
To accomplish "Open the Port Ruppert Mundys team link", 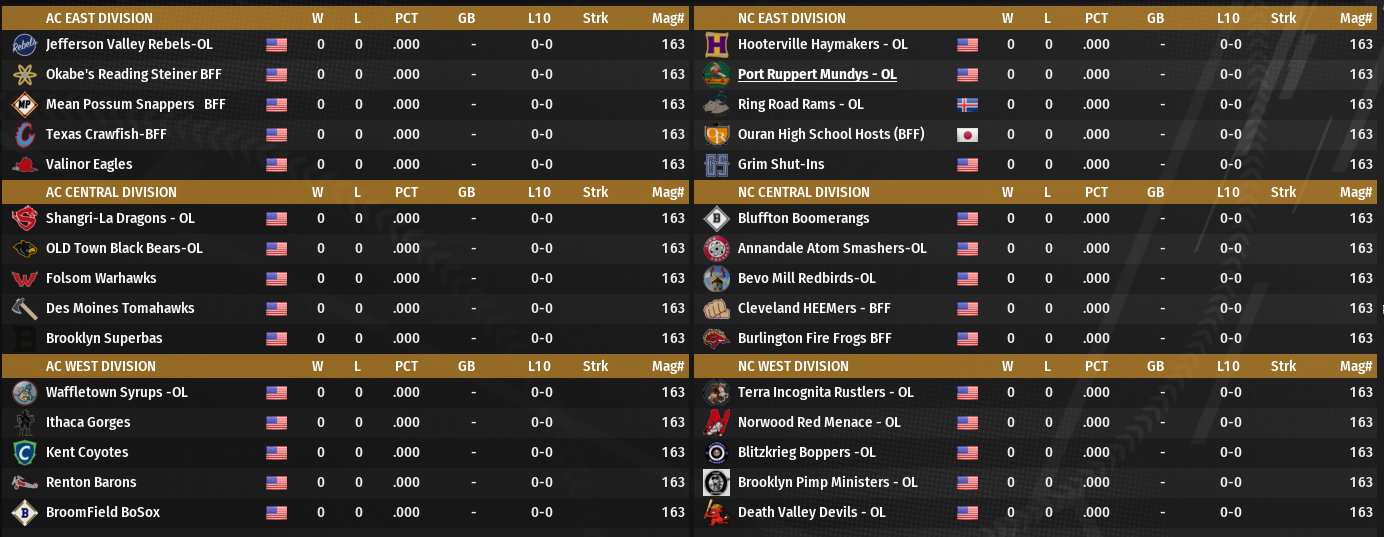I will 817,75.
